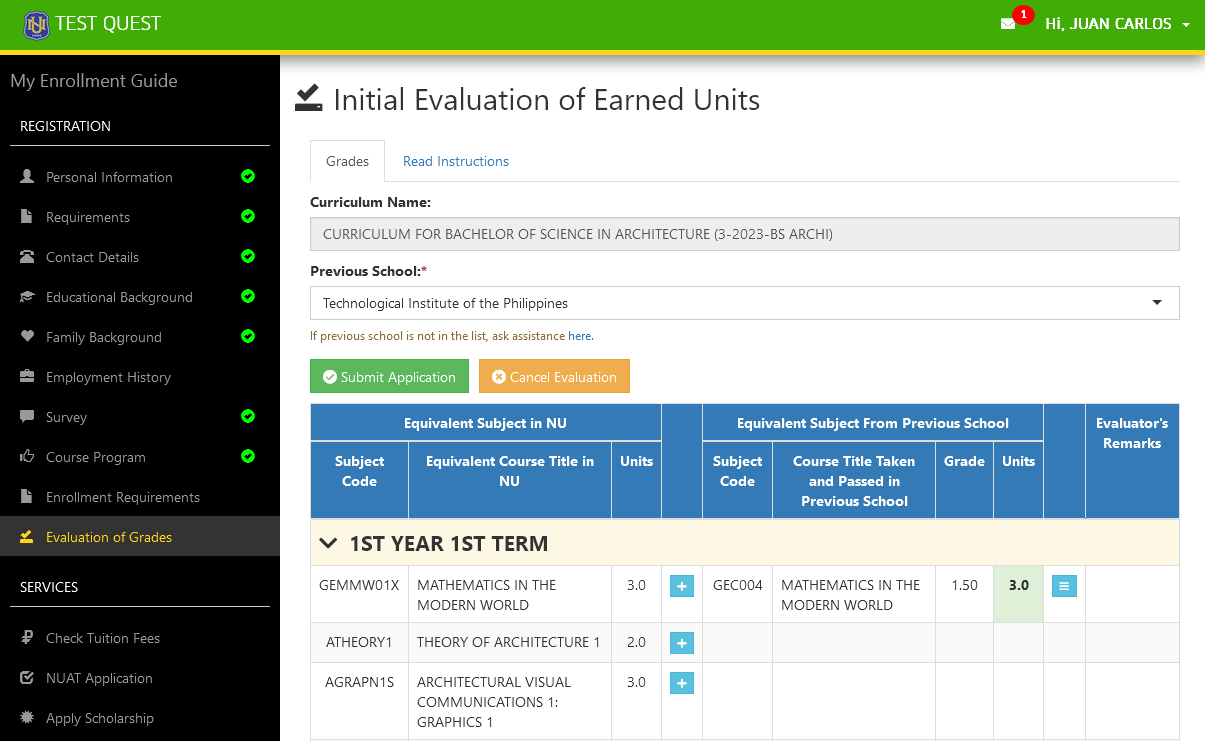Click plus button for ATHEORY1 row
1205x741 pixels.
682,643
